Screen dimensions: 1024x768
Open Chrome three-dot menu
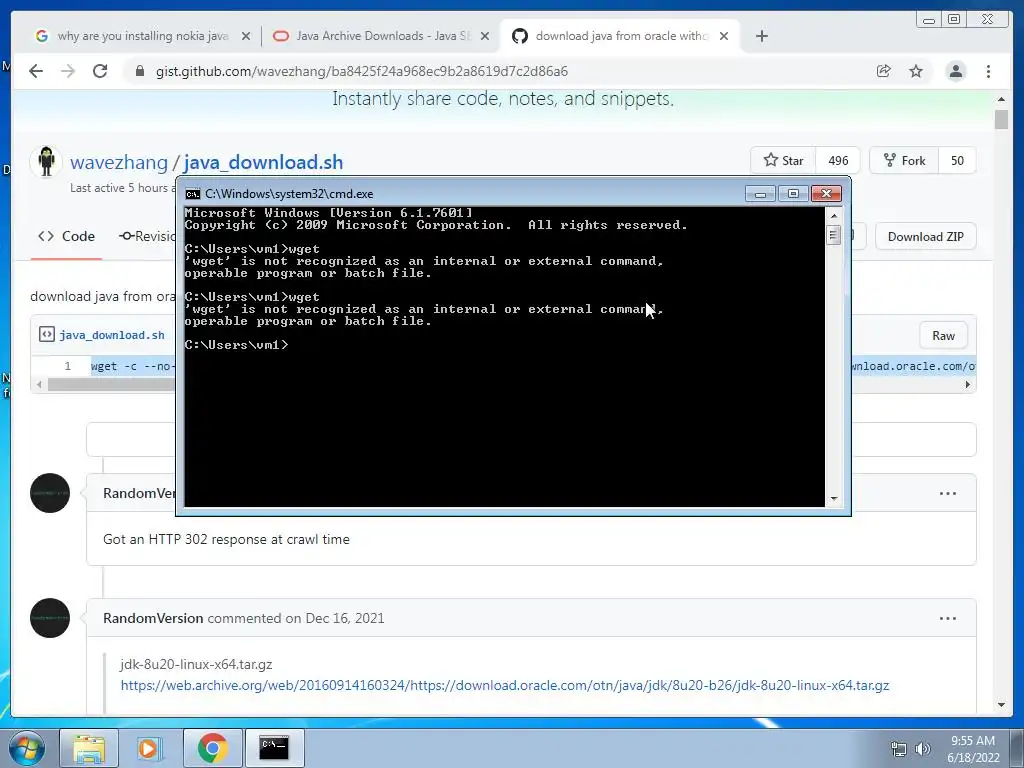(989, 71)
